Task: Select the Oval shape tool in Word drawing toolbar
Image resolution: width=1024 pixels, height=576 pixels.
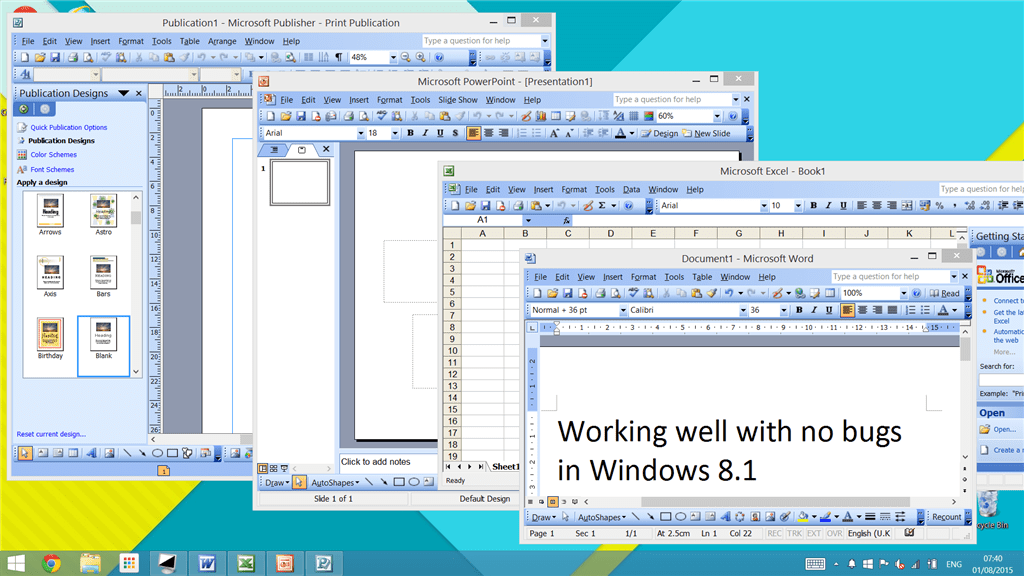Action: coord(680,517)
